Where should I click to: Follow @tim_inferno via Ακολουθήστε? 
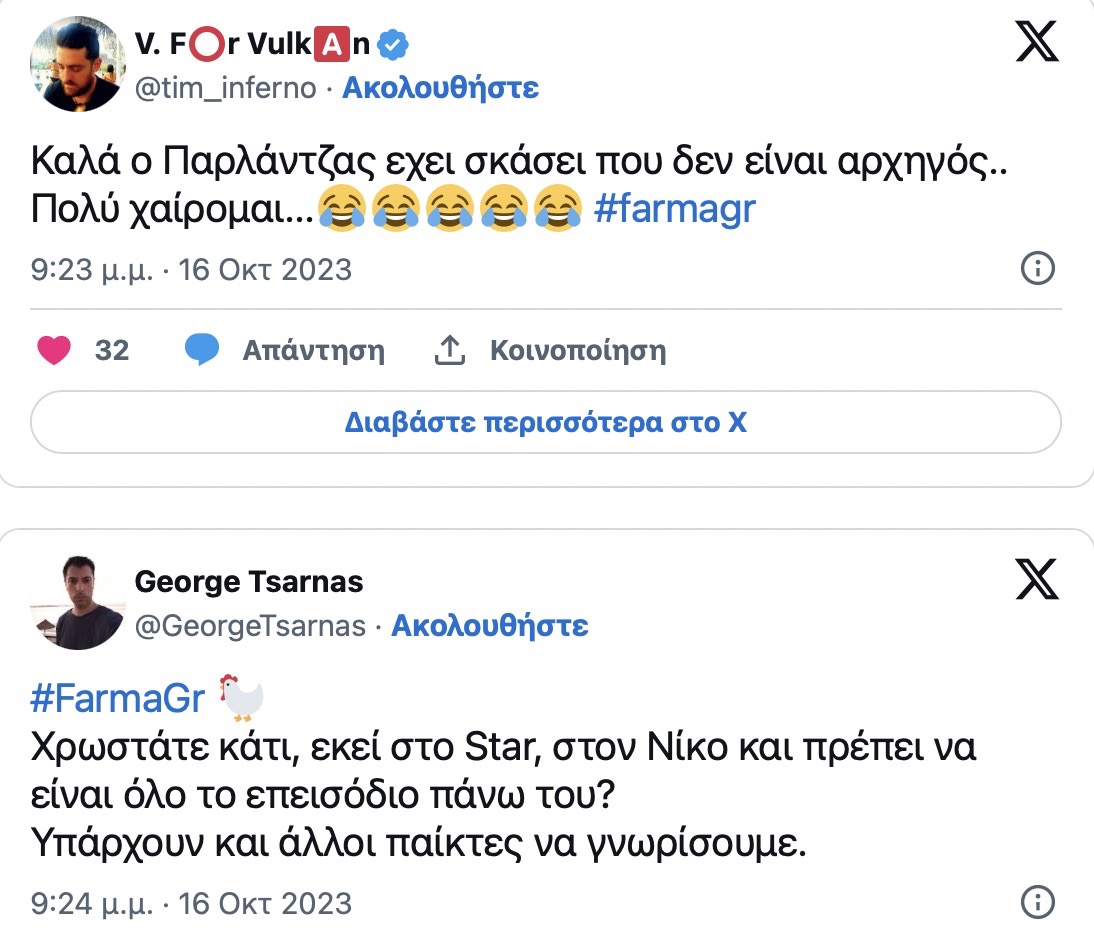(x=440, y=88)
